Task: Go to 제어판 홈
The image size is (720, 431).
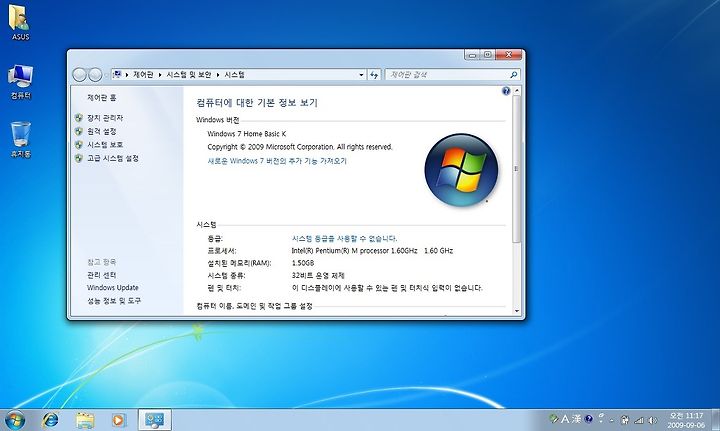Action: [x=101, y=98]
